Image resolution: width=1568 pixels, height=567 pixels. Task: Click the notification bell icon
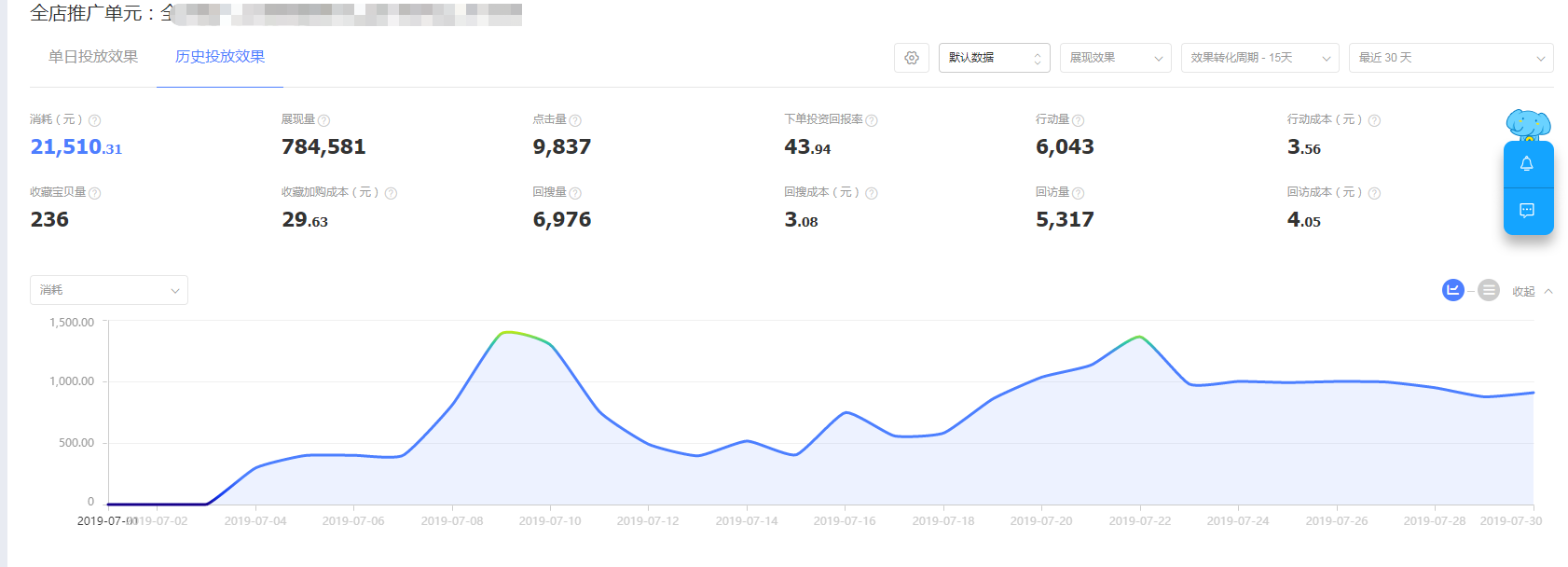coord(1527,164)
